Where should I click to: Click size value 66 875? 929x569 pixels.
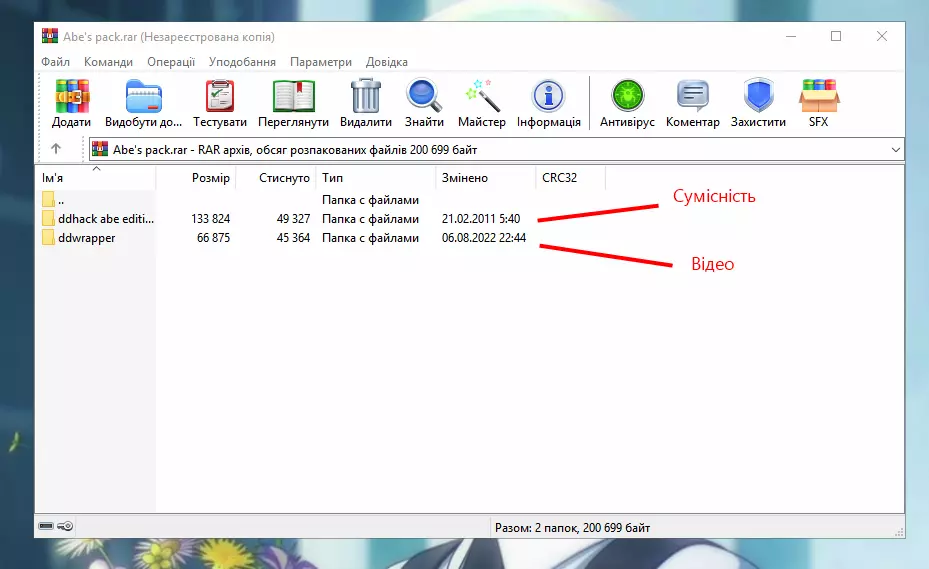(x=213, y=238)
